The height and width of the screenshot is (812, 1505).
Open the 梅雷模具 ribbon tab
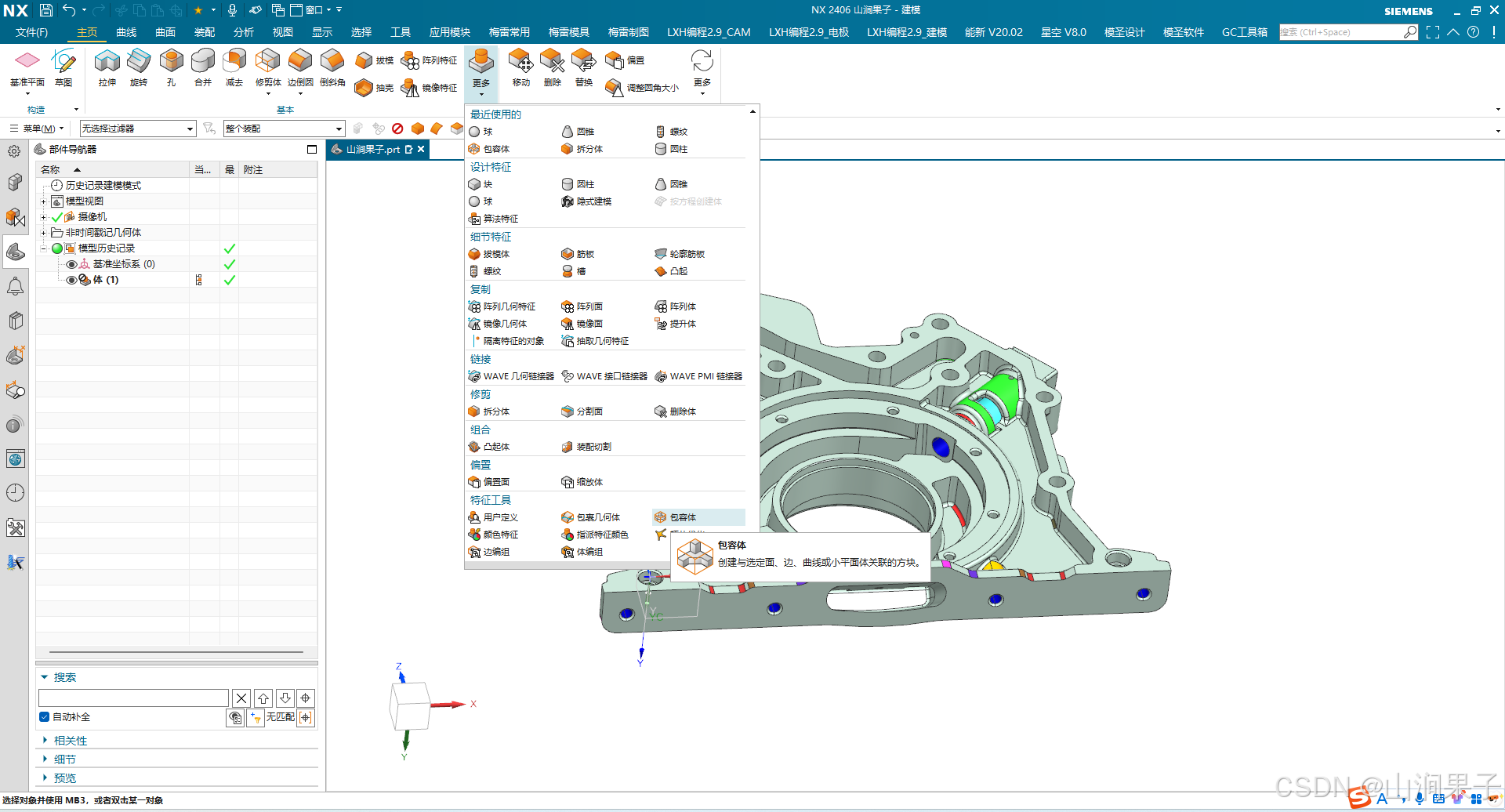[569, 32]
